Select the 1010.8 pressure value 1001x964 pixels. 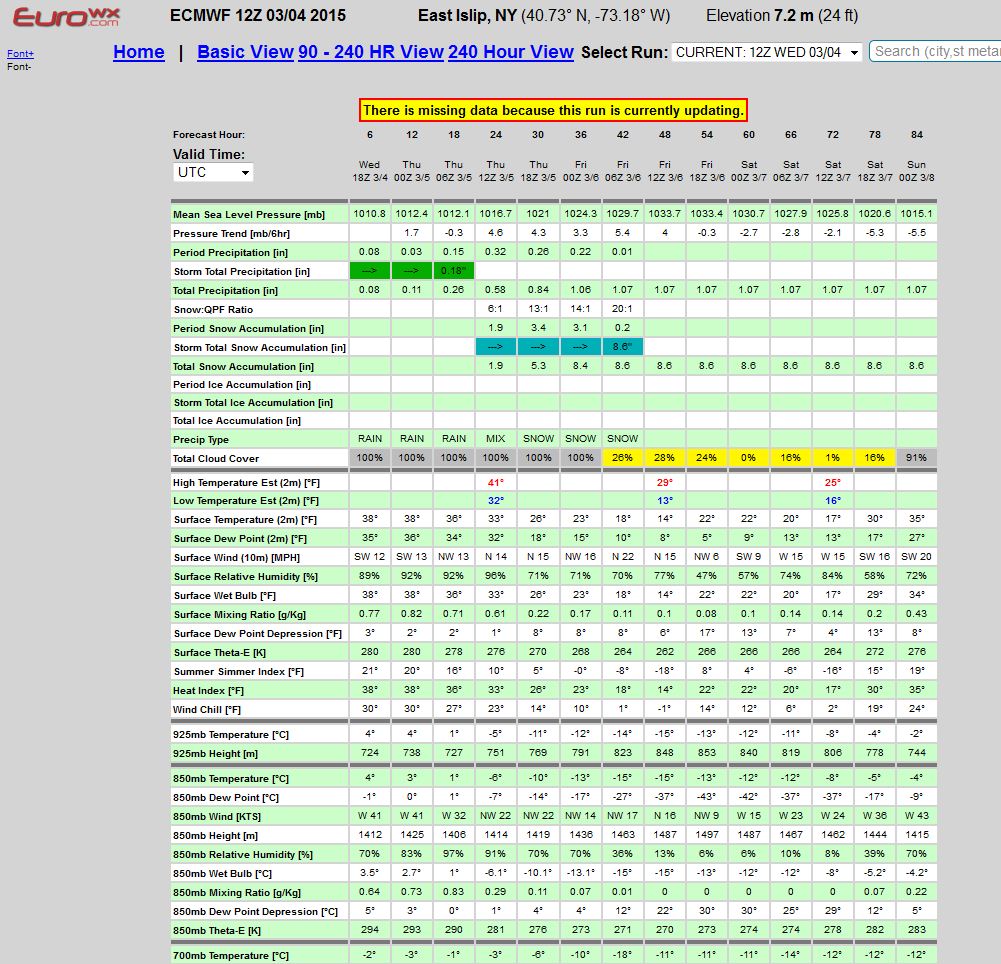tap(370, 214)
